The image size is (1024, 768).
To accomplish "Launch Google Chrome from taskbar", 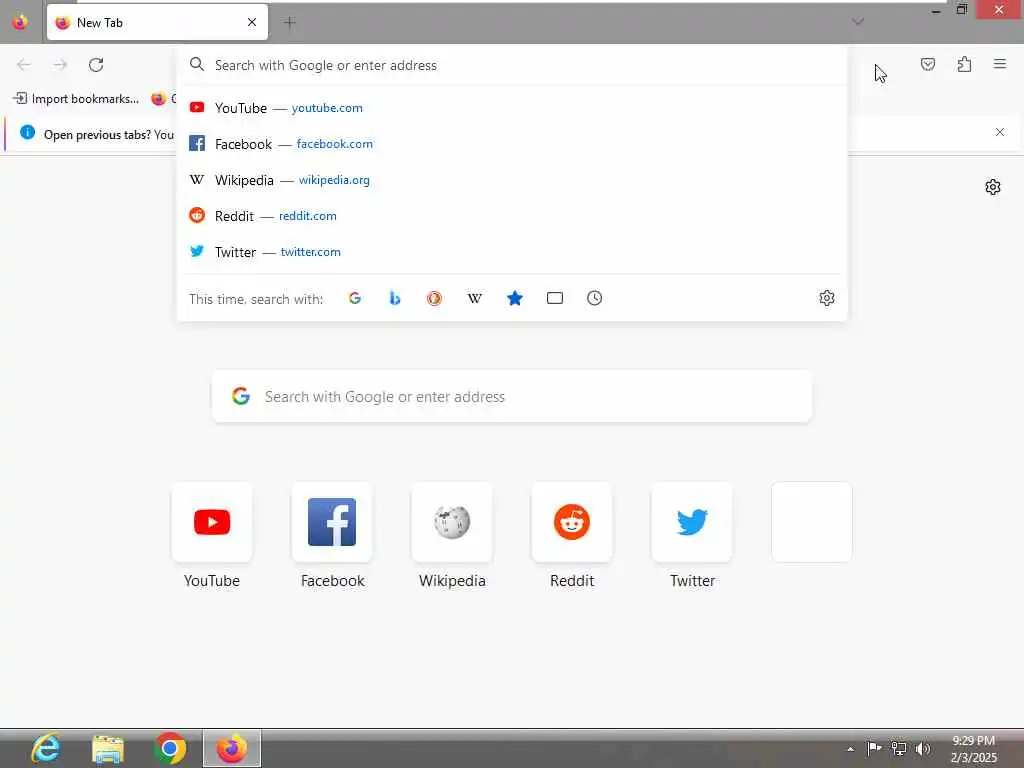I will click(x=170, y=748).
